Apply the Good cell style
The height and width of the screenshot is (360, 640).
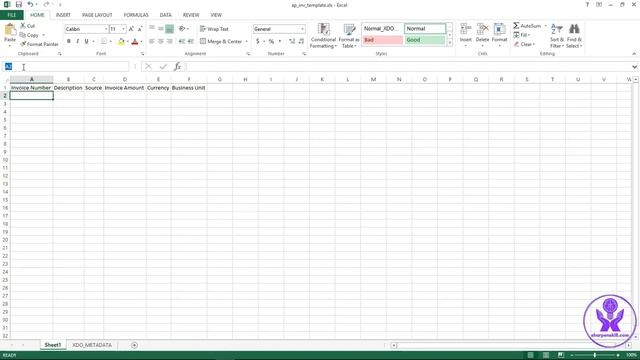point(425,40)
